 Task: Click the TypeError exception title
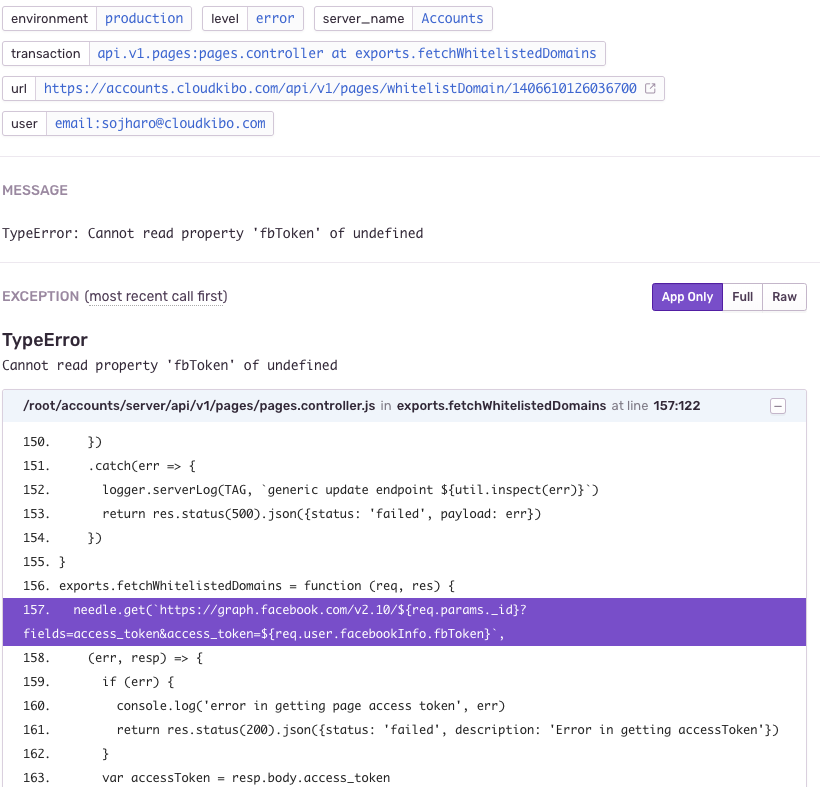pyautogui.click(x=45, y=340)
